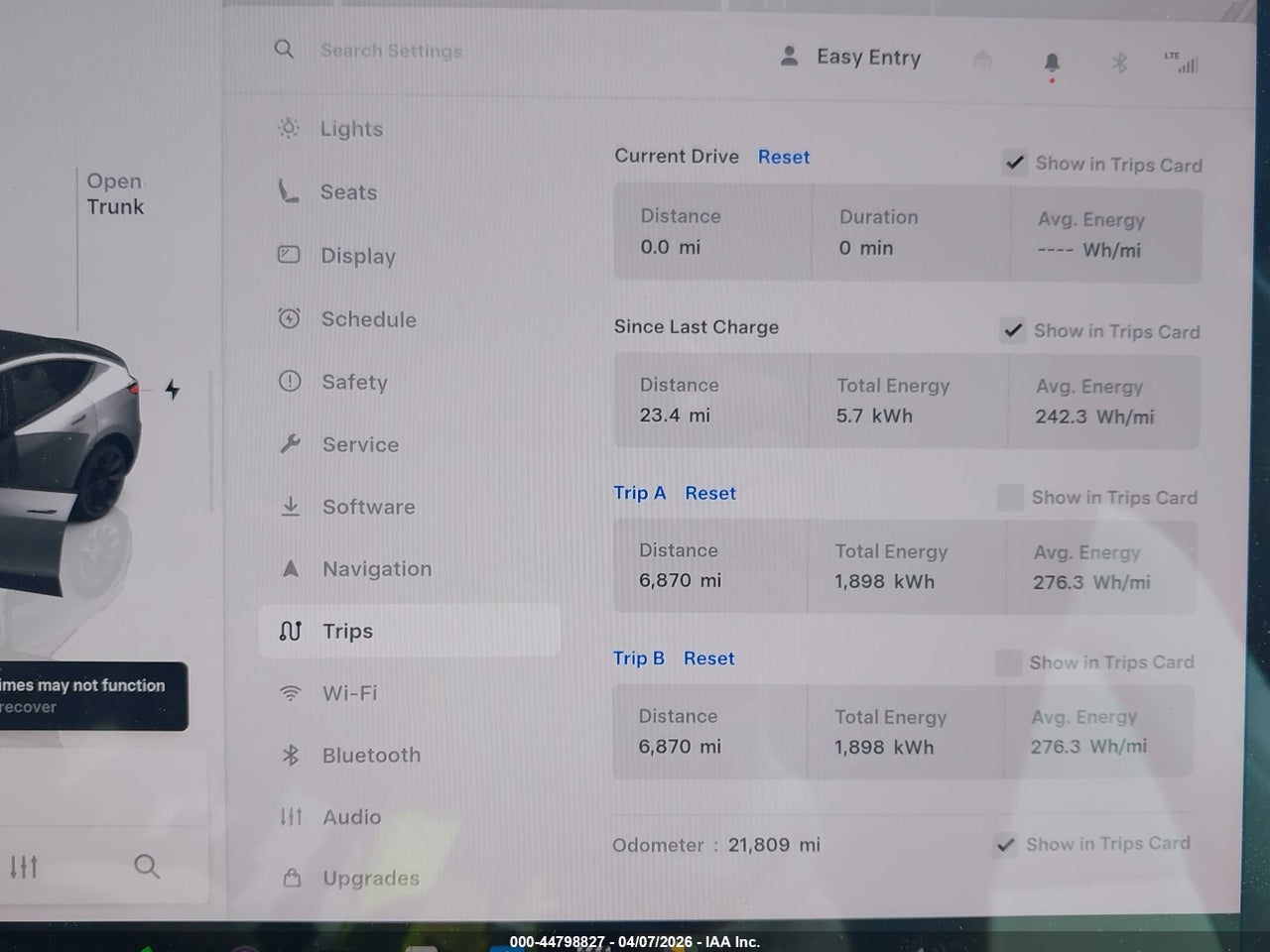The height and width of the screenshot is (952, 1270).
Task: Open the Safety settings menu
Action: [x=354, y=382]
